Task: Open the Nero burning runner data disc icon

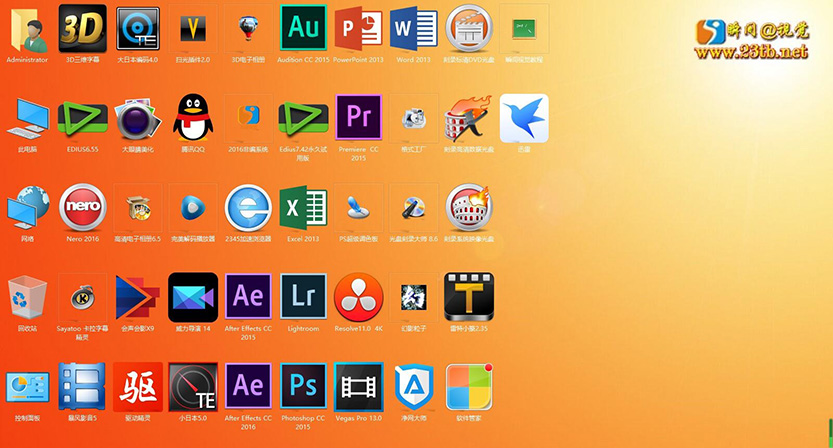Action: pos(468,117)
